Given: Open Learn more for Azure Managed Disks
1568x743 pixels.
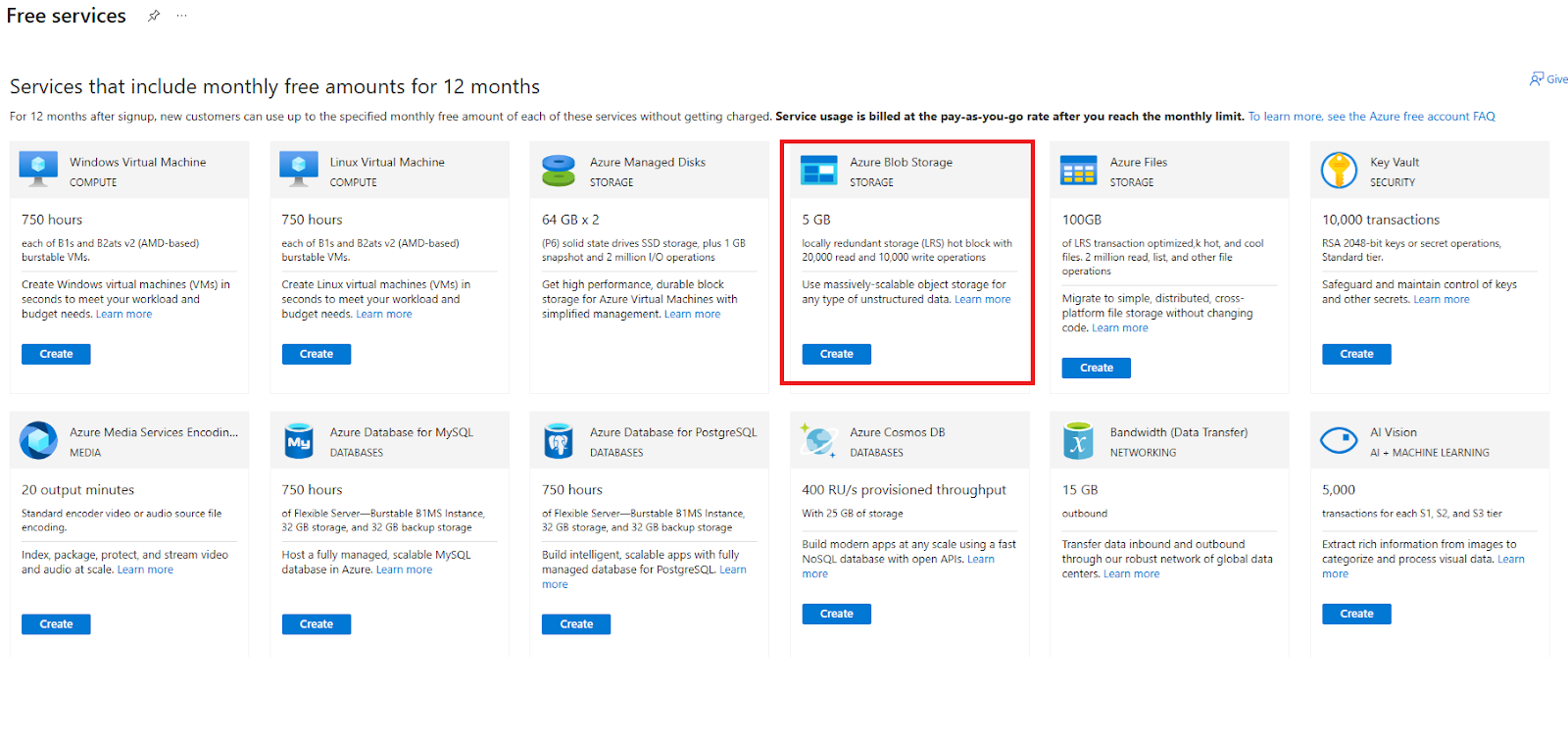Looking at the screenshot, I should tap(692, 314).
